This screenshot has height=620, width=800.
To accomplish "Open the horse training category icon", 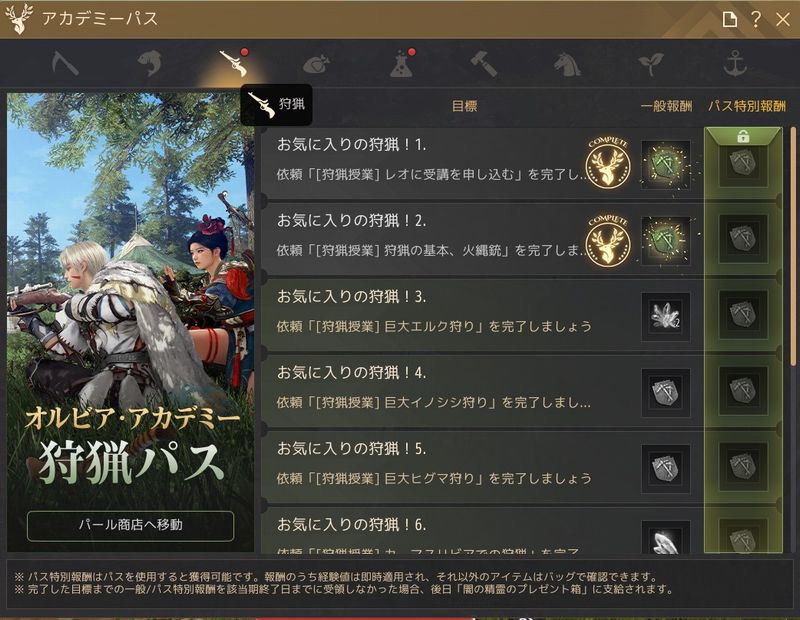I will pyautogui.click(x=567, y=65).
